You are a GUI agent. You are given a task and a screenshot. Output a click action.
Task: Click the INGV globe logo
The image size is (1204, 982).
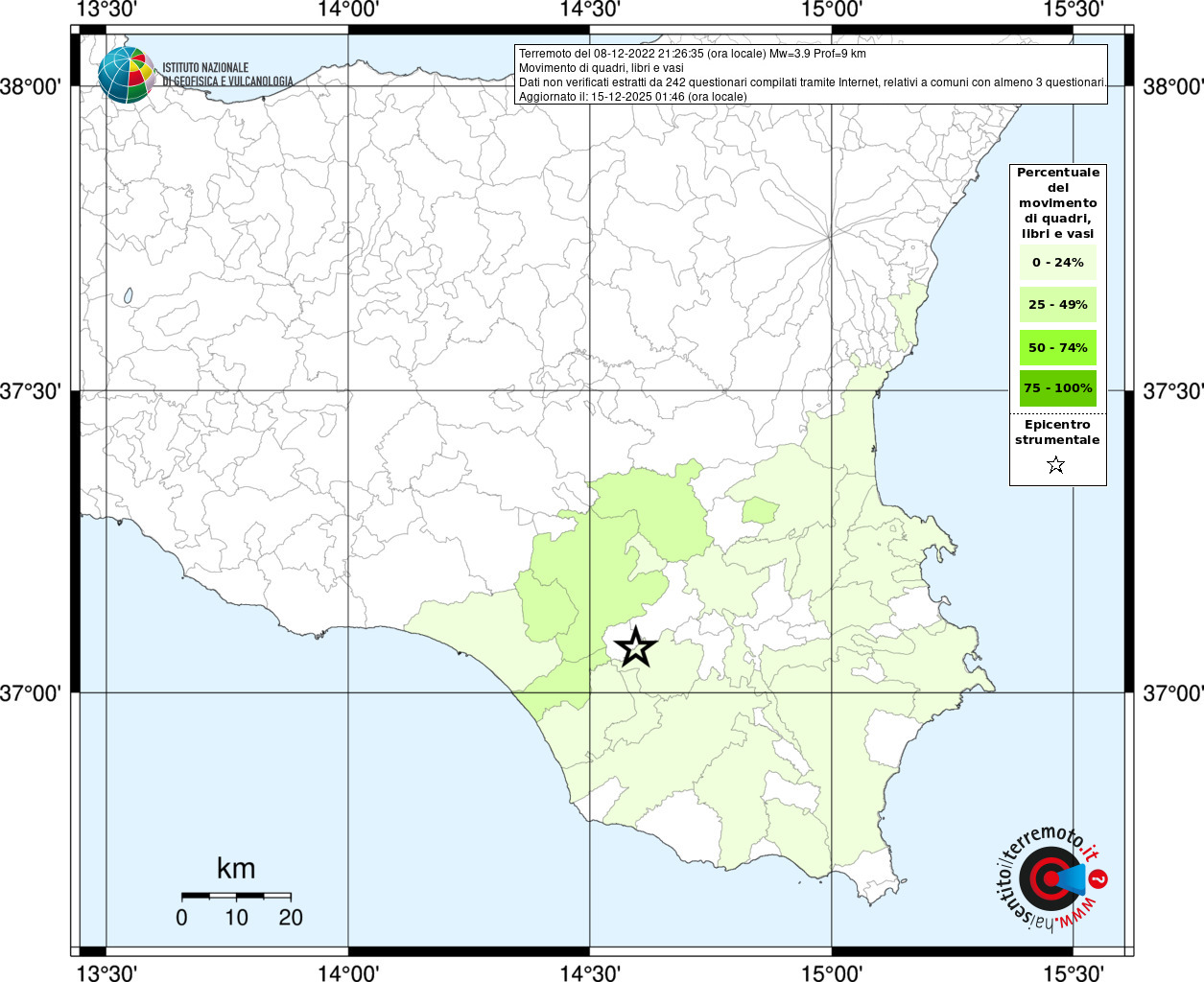pyautogui.click(x=126, y=75)
